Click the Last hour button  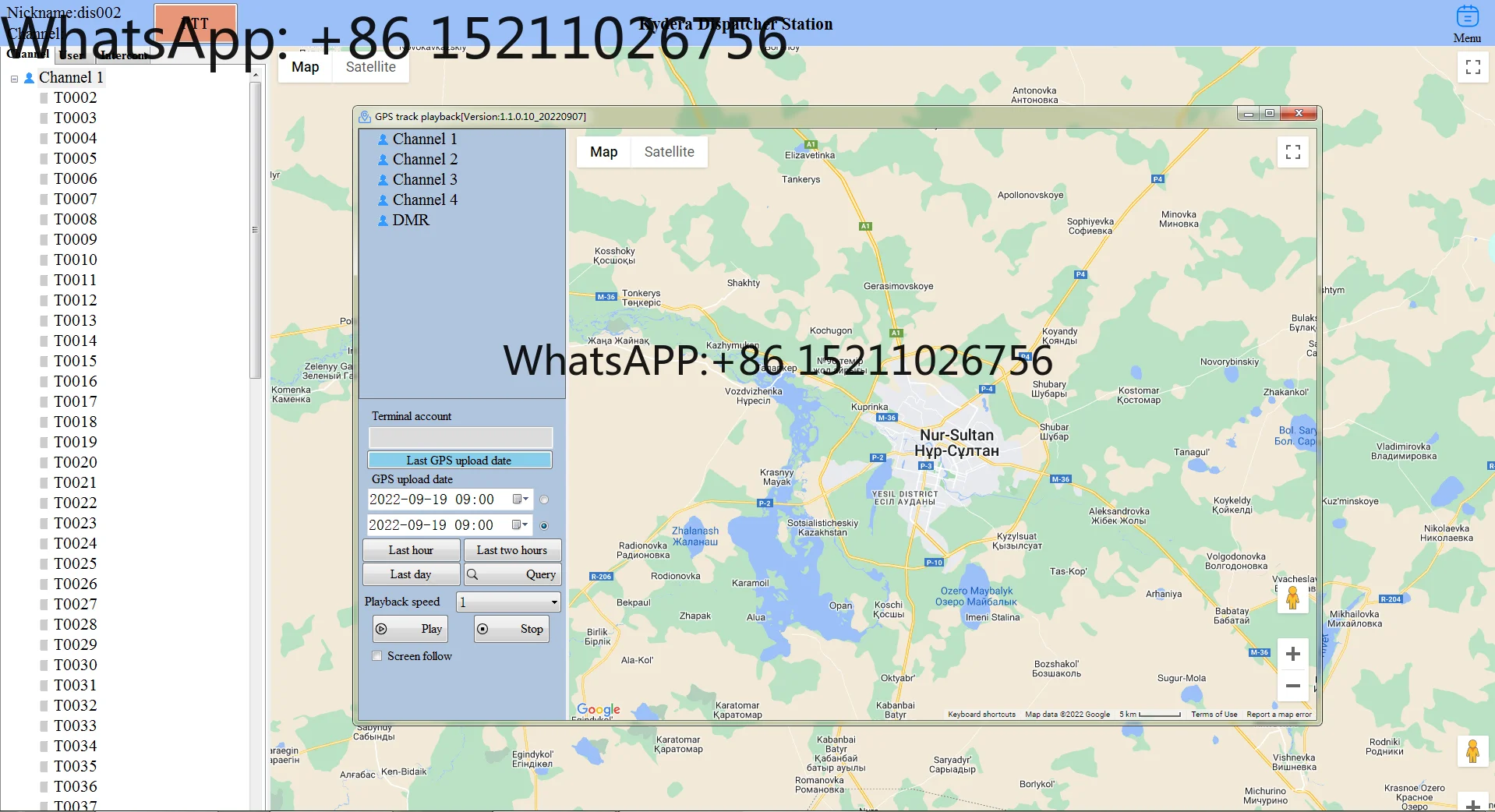tap(411, 550)
